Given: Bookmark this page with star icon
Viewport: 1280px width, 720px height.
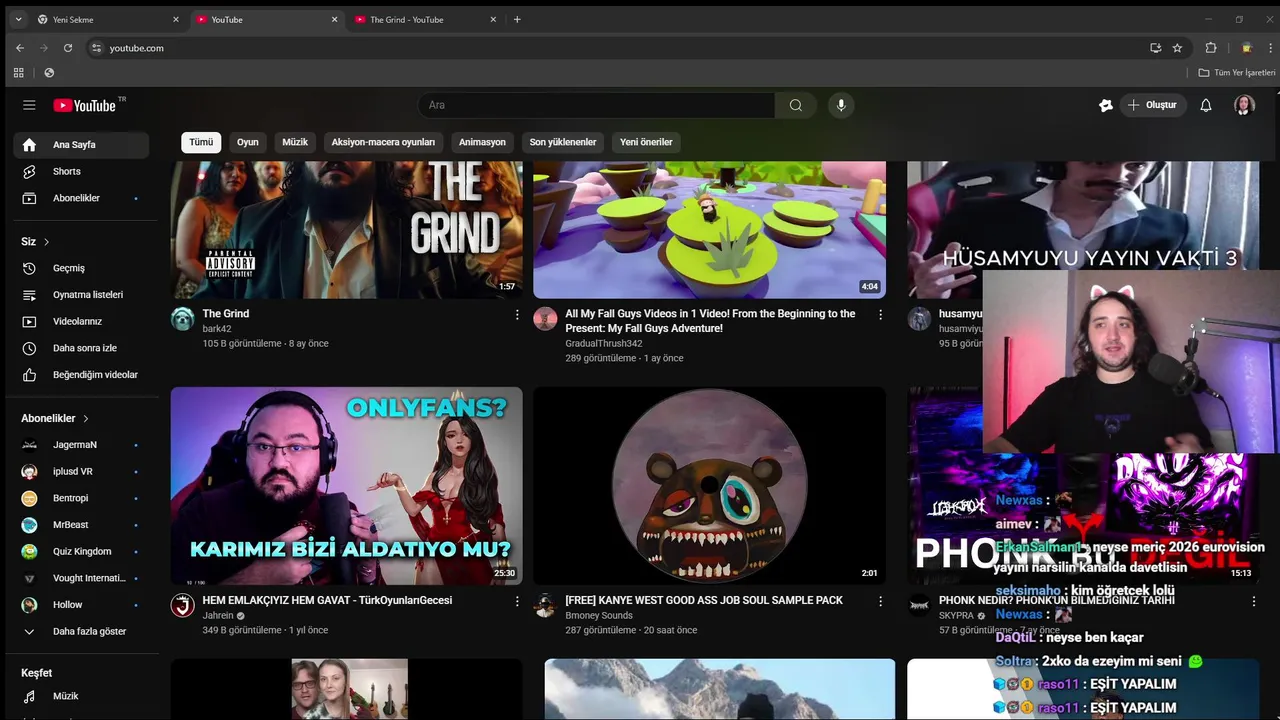Looking at the screenshot, I should (x=1177, y=48).
